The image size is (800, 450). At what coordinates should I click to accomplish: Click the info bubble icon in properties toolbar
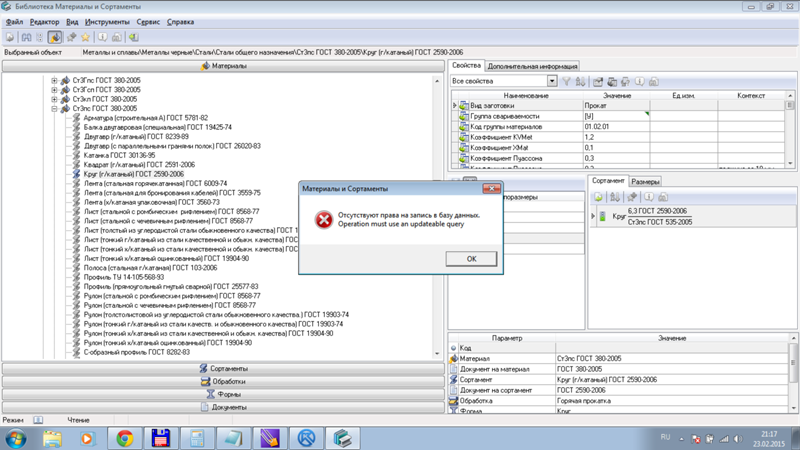[x=639, y=82]
